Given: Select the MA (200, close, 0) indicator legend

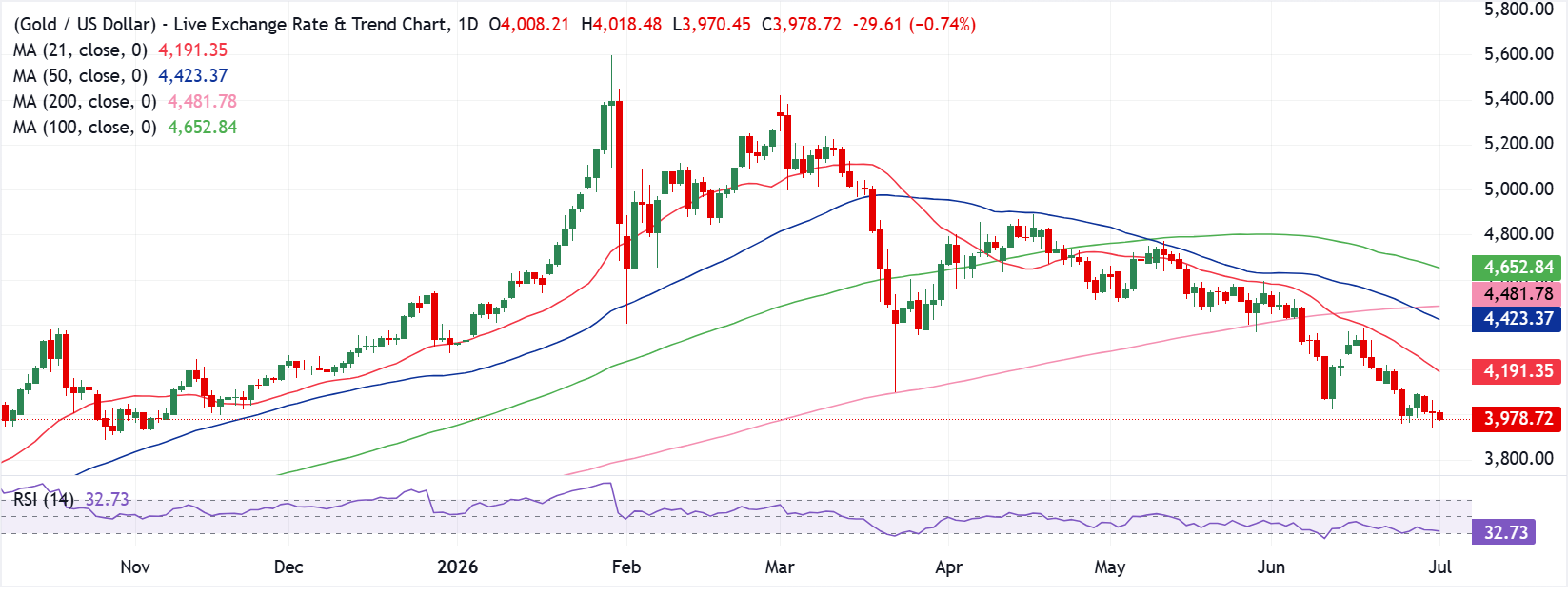Looking at the screenshot, I should pos(85,101).
